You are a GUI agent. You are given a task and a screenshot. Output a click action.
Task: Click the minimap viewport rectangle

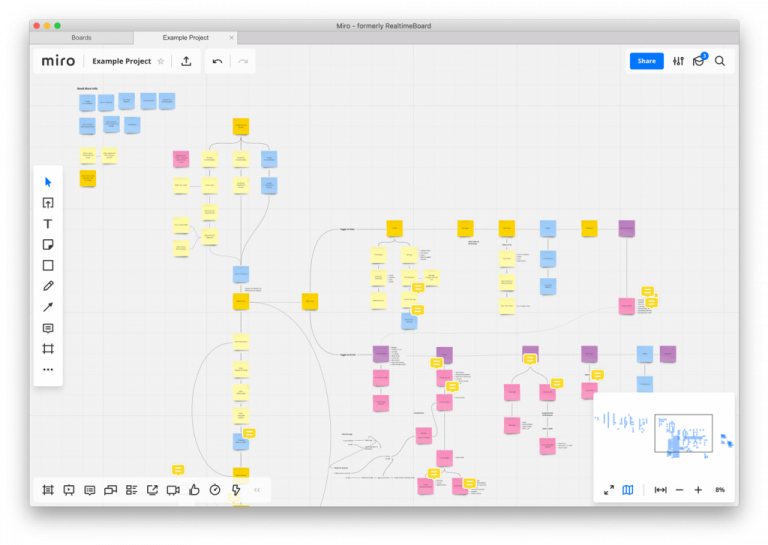pos(683,434)
